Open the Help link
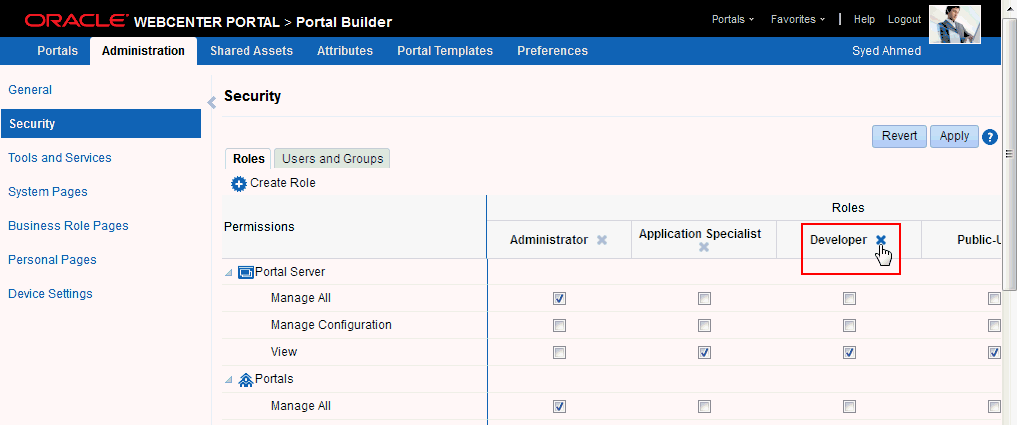The width and height of the screenshot is (1017, 425). [864, 19]
